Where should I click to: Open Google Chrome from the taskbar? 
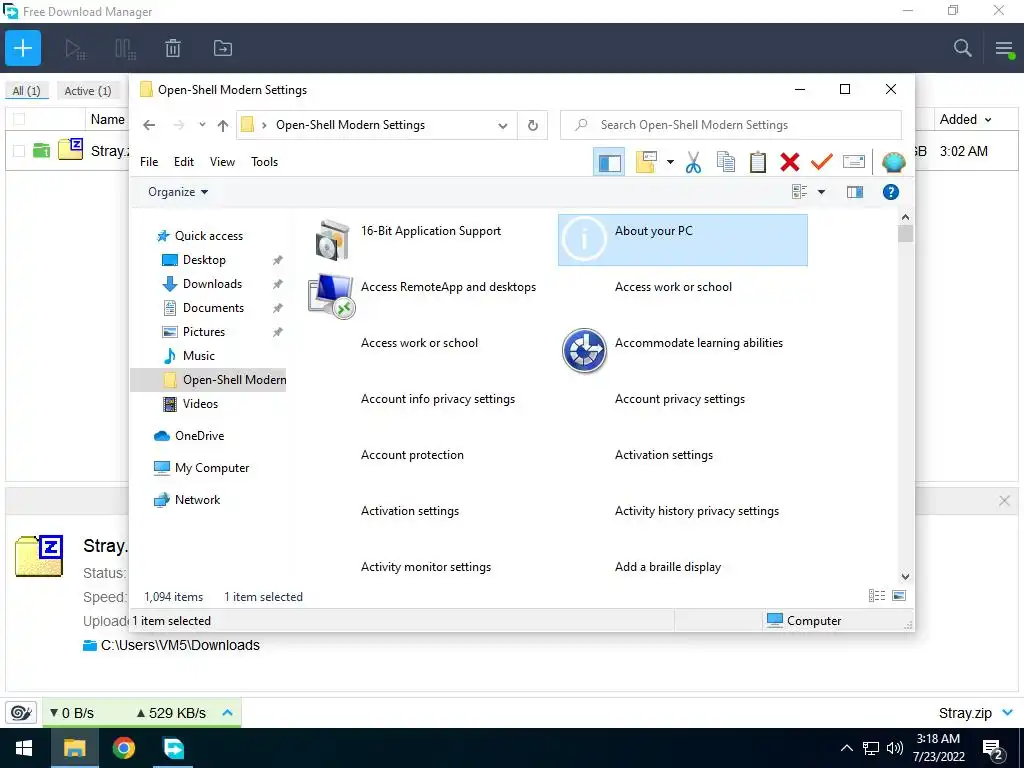click(123, 748)
